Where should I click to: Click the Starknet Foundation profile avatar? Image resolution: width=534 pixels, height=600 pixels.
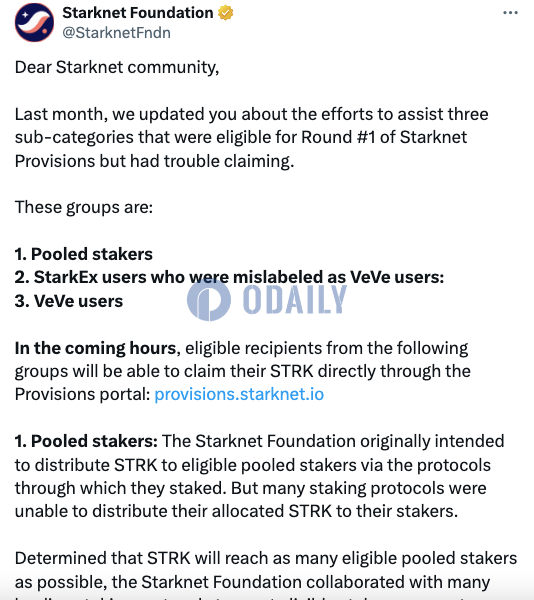click(34, 22)
